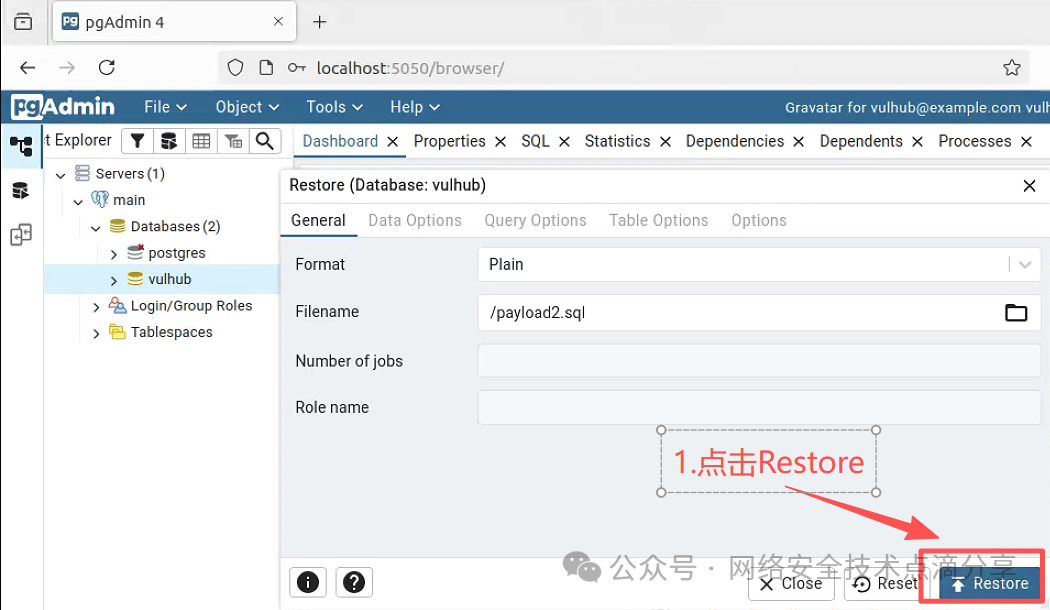Browse for file using folder icon

[x=1016, y=313]
